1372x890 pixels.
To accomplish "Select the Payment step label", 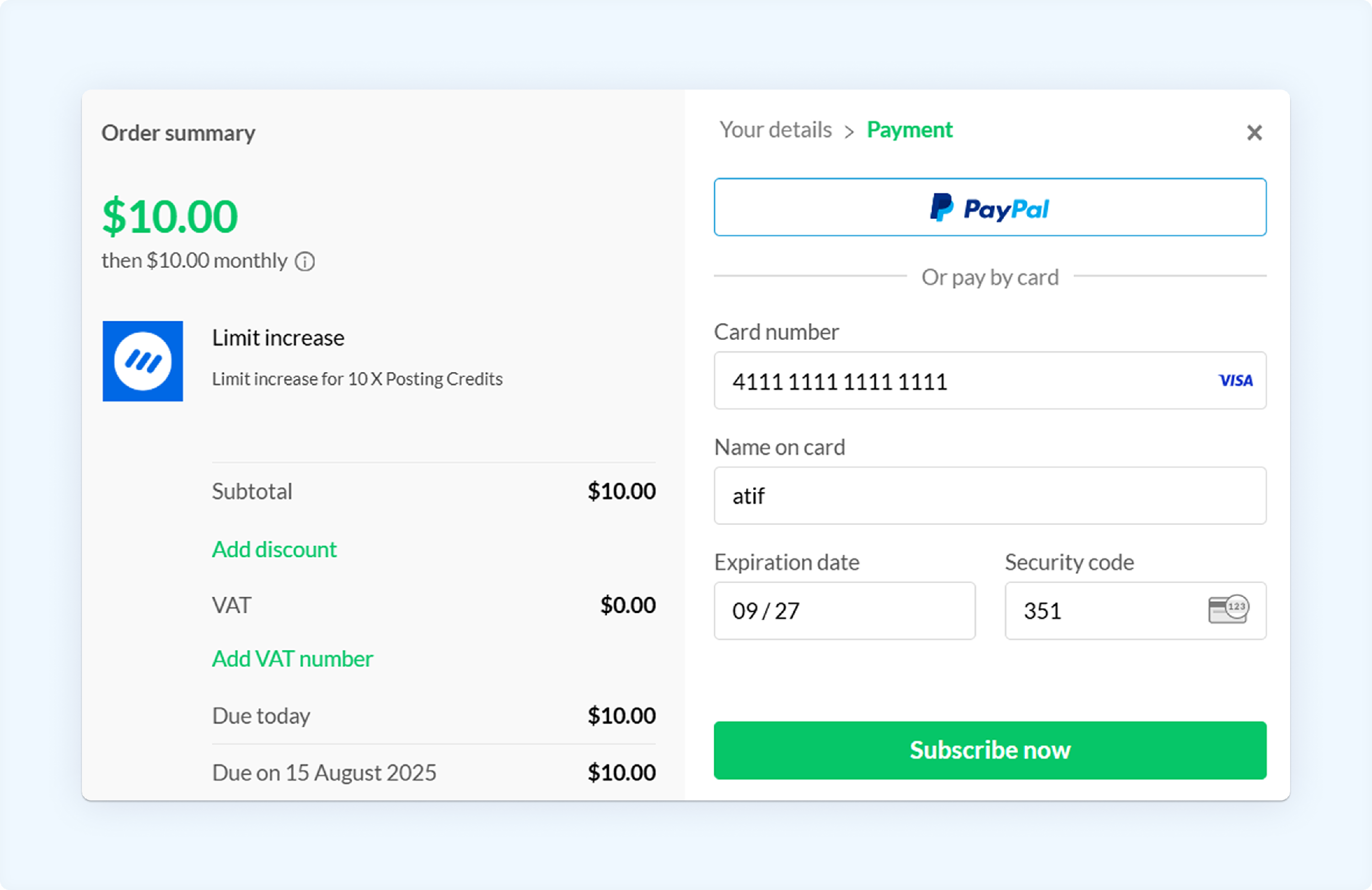I will (x=910, y=130).
